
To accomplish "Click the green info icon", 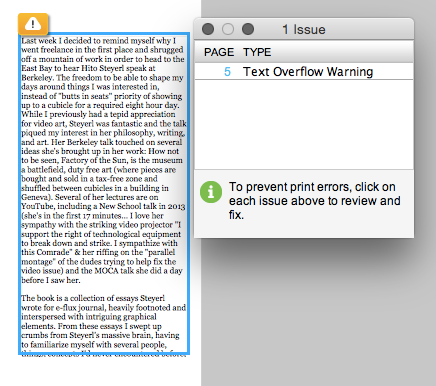I will pyautogui.click(x=211, y=192).
